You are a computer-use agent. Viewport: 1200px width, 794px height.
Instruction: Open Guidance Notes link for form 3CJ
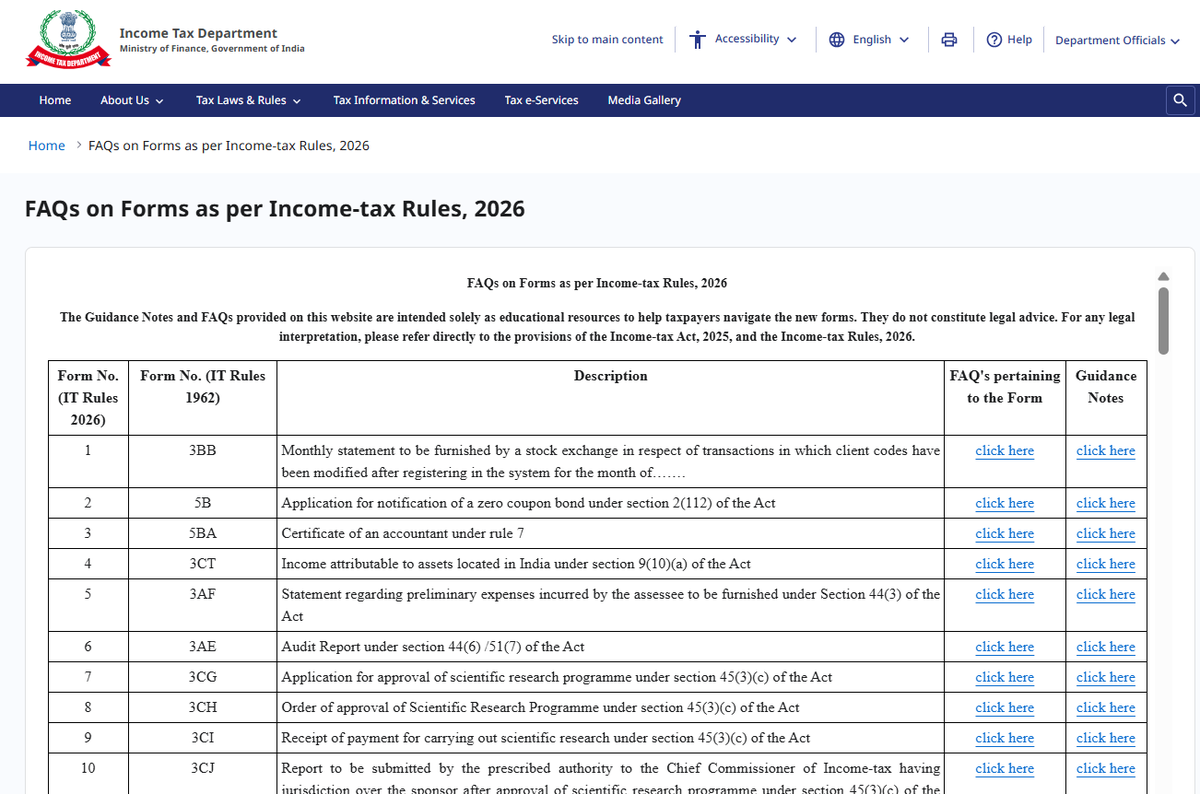(x=1106, y=768)
